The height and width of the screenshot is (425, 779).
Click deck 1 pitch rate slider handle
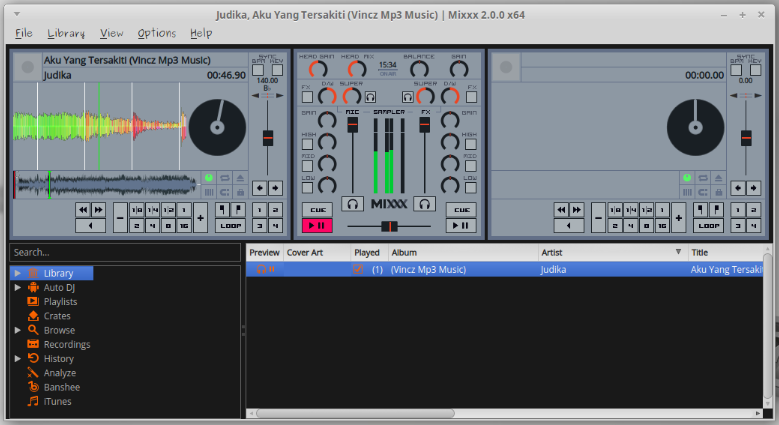pyautogui.click(x=268, y=138)
